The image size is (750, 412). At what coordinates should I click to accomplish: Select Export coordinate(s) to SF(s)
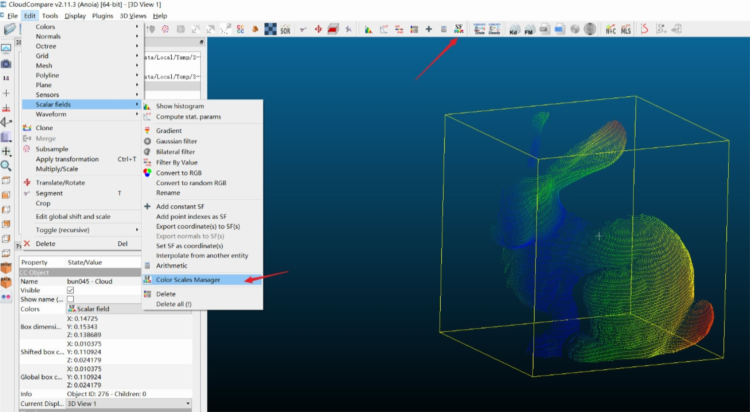[x=202, y=226]
